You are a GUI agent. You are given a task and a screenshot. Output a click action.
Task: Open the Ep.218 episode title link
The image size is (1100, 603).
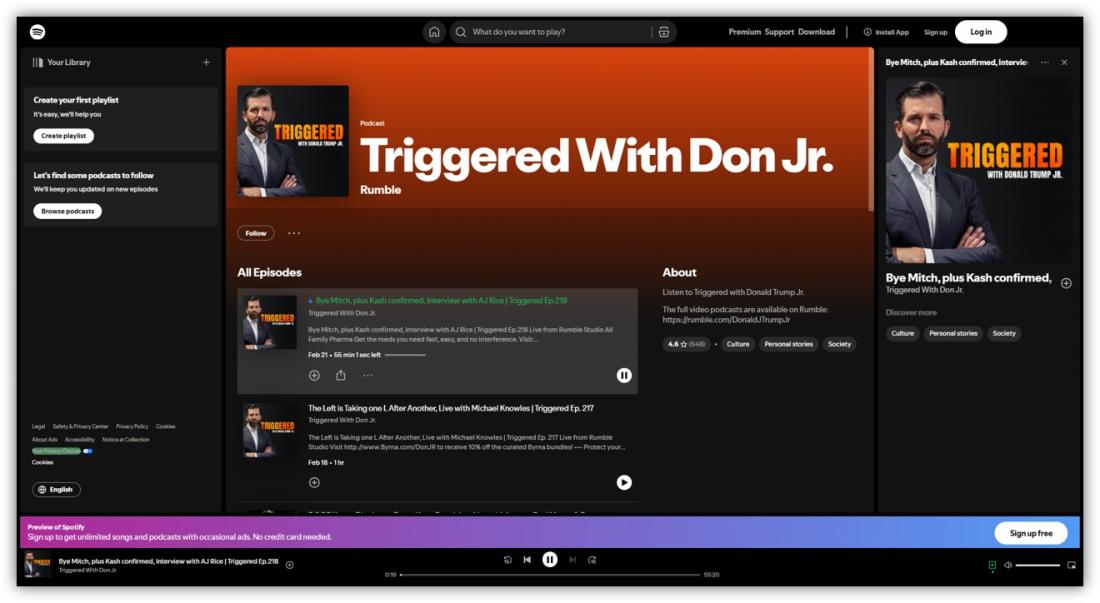(441, 301)
